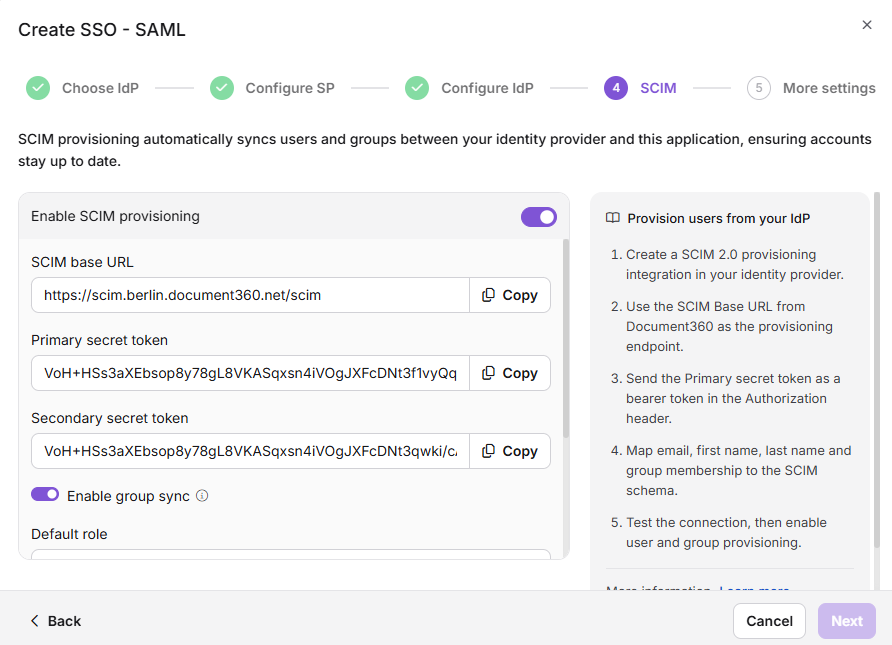Click the Configure IdP green checkmark icon
The height and width of the screenshot is (645, 892).
417,88
